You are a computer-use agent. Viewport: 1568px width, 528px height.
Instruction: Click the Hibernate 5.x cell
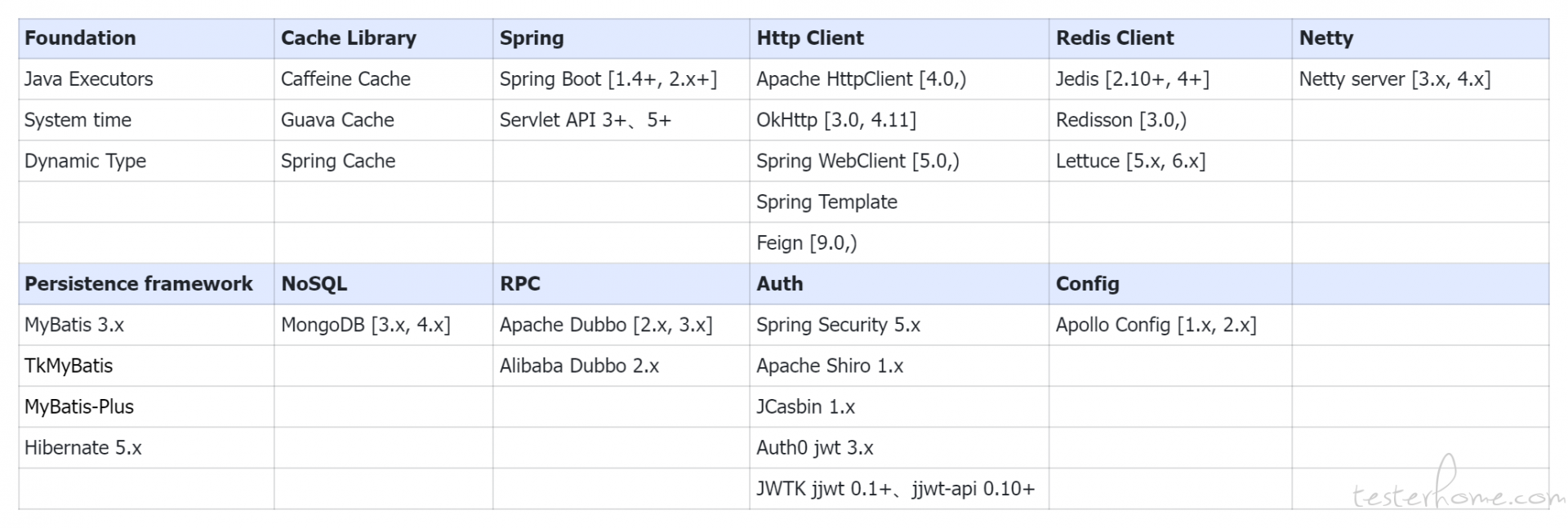(146, 447)
